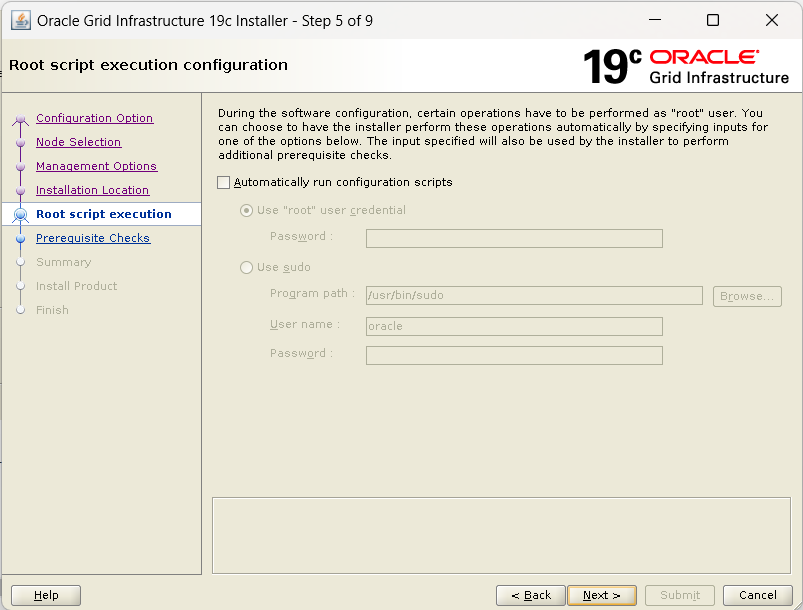Click the Java installer icon in title bar
The image size is (803, 610).
[20, 21]
